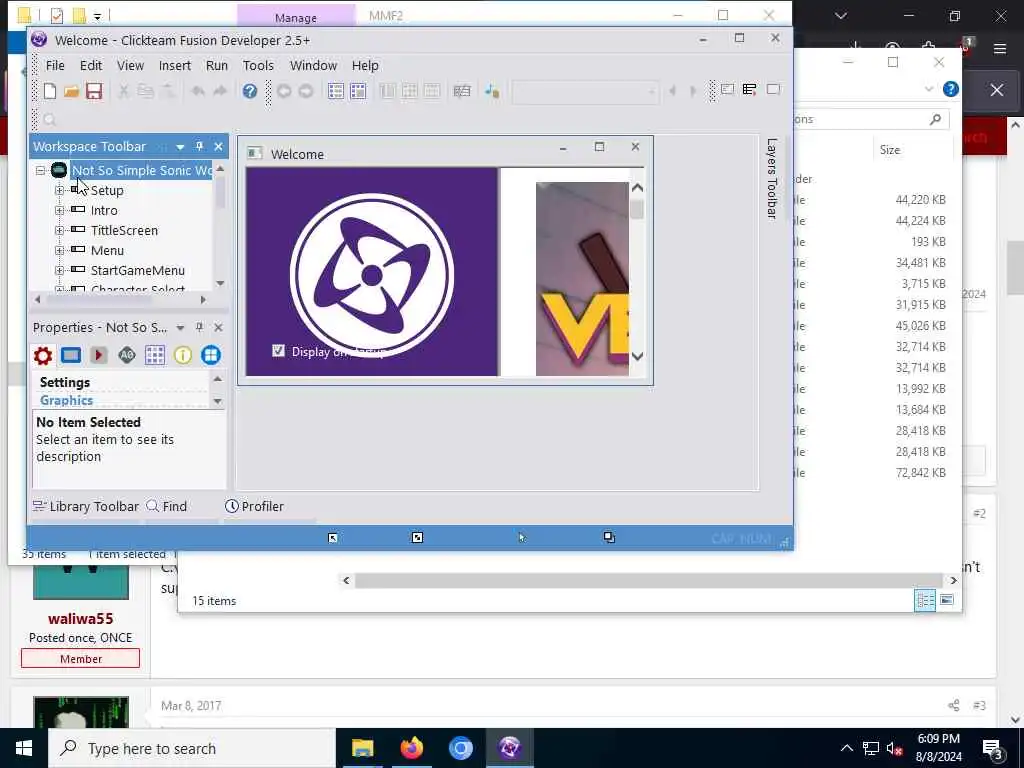This screenshot has height=768, width=1024.
Task: Select the About info properties icon
Action: point(183,355)
